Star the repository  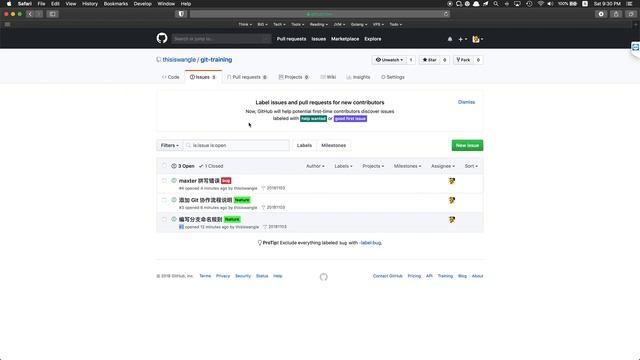tap(429, 60)
